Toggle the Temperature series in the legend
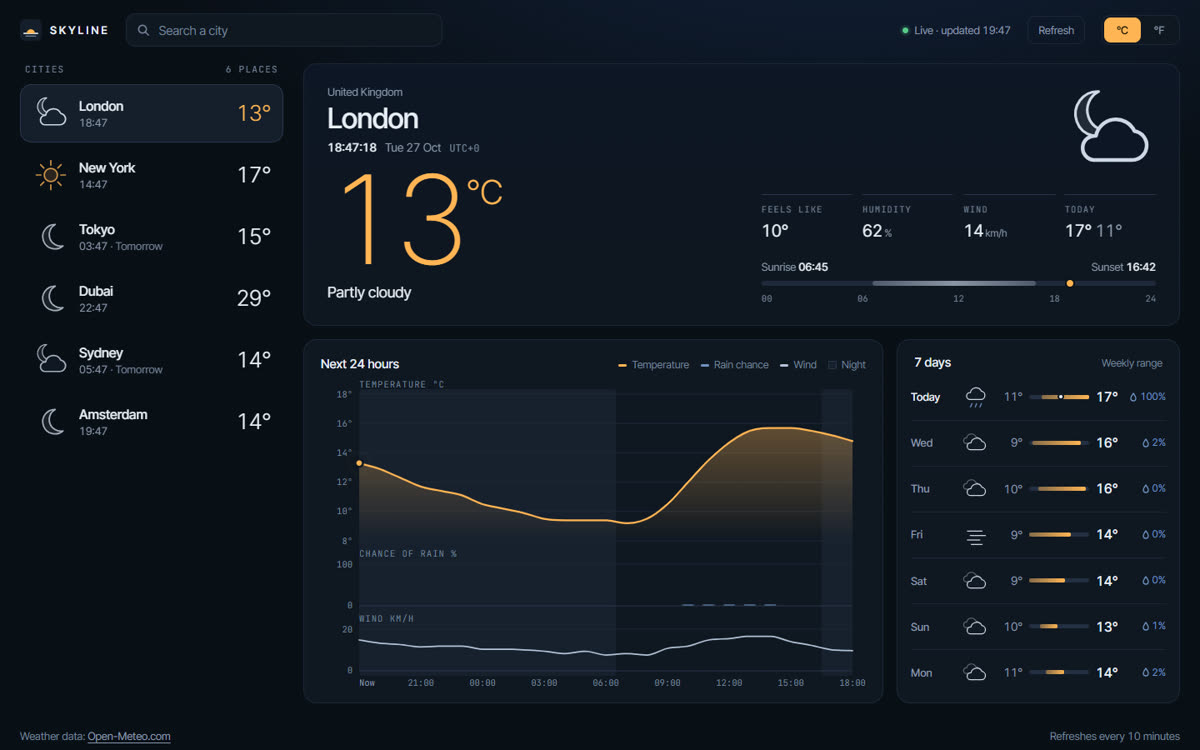This screenshot has width=1200, height=750. click(x=654, y=365)
